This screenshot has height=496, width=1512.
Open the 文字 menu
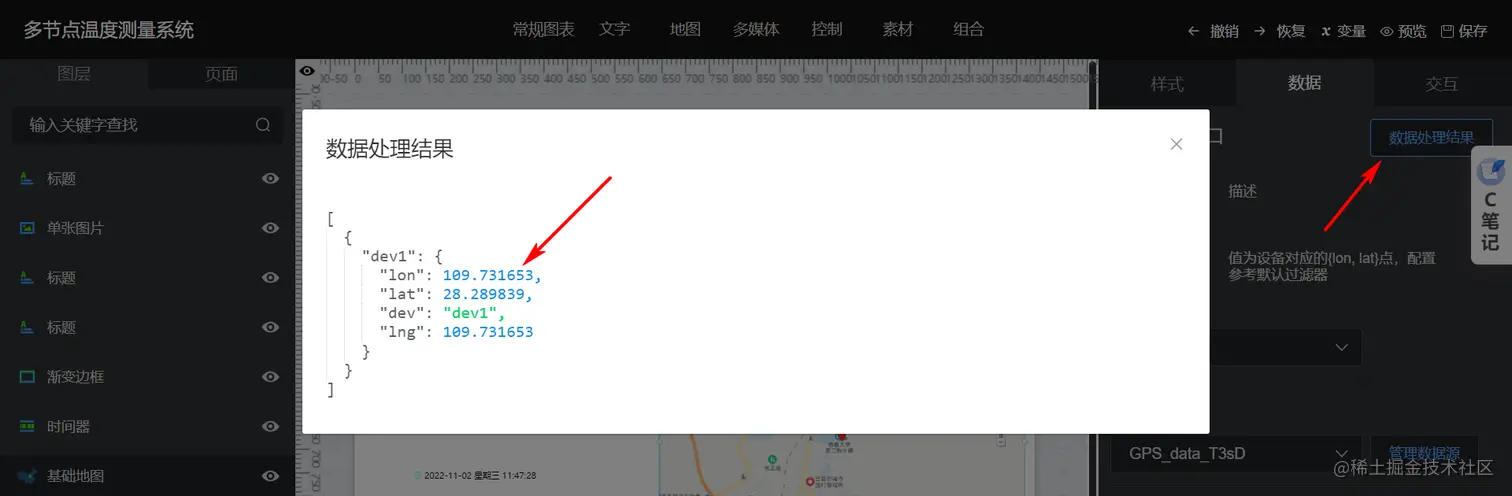tap(615, 29)
